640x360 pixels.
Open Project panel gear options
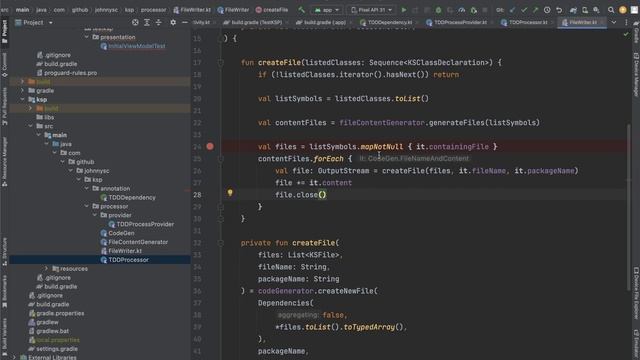173,22
